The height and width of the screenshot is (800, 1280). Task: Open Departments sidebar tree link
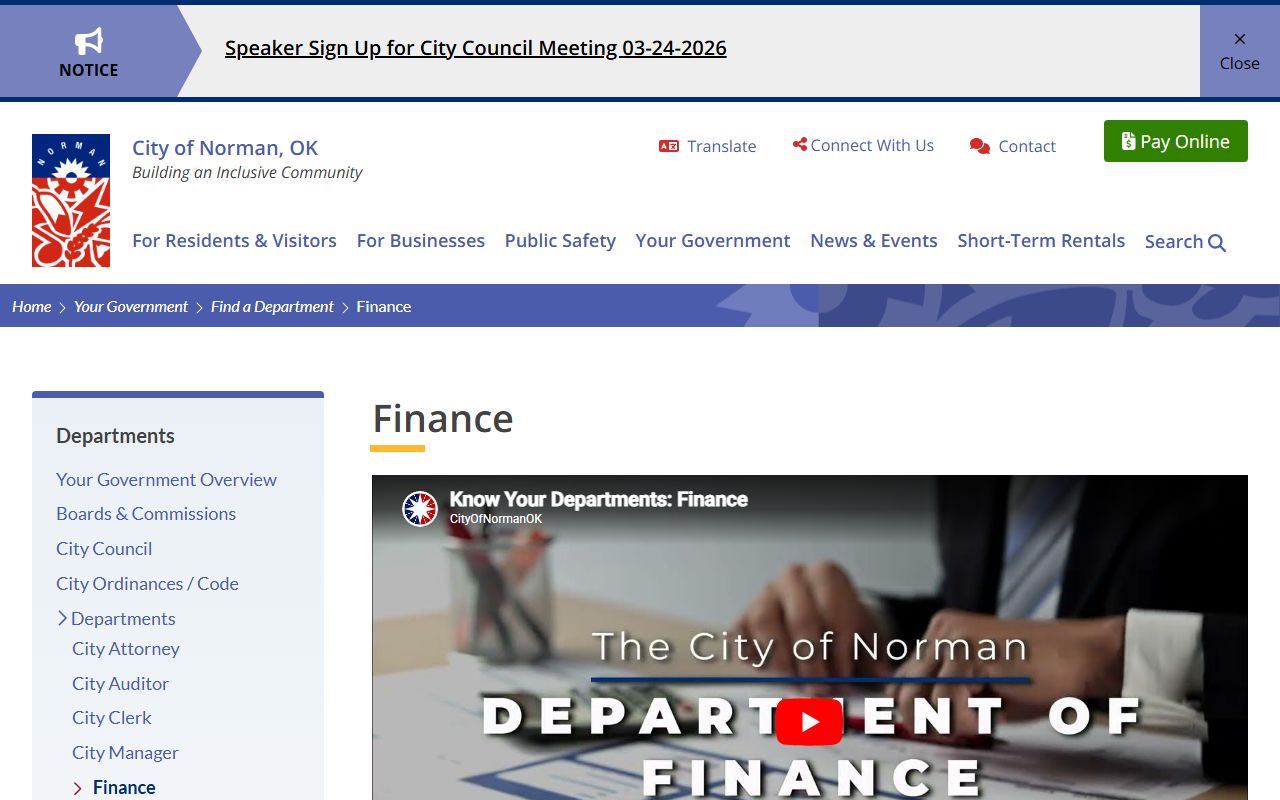pyautogui.click(x=123, y=618)
